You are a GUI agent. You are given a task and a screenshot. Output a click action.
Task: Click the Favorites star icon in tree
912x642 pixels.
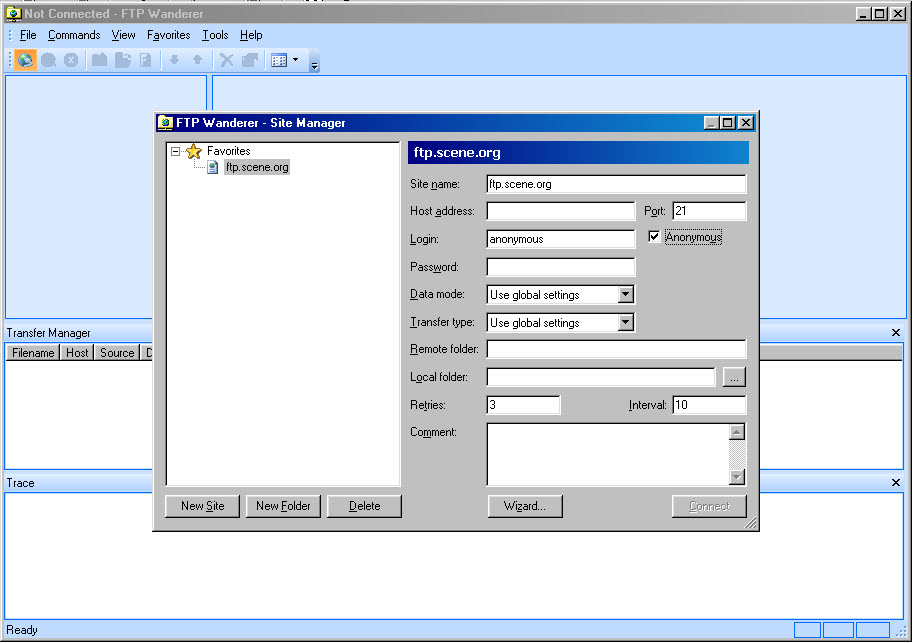[x=194, y=151]
